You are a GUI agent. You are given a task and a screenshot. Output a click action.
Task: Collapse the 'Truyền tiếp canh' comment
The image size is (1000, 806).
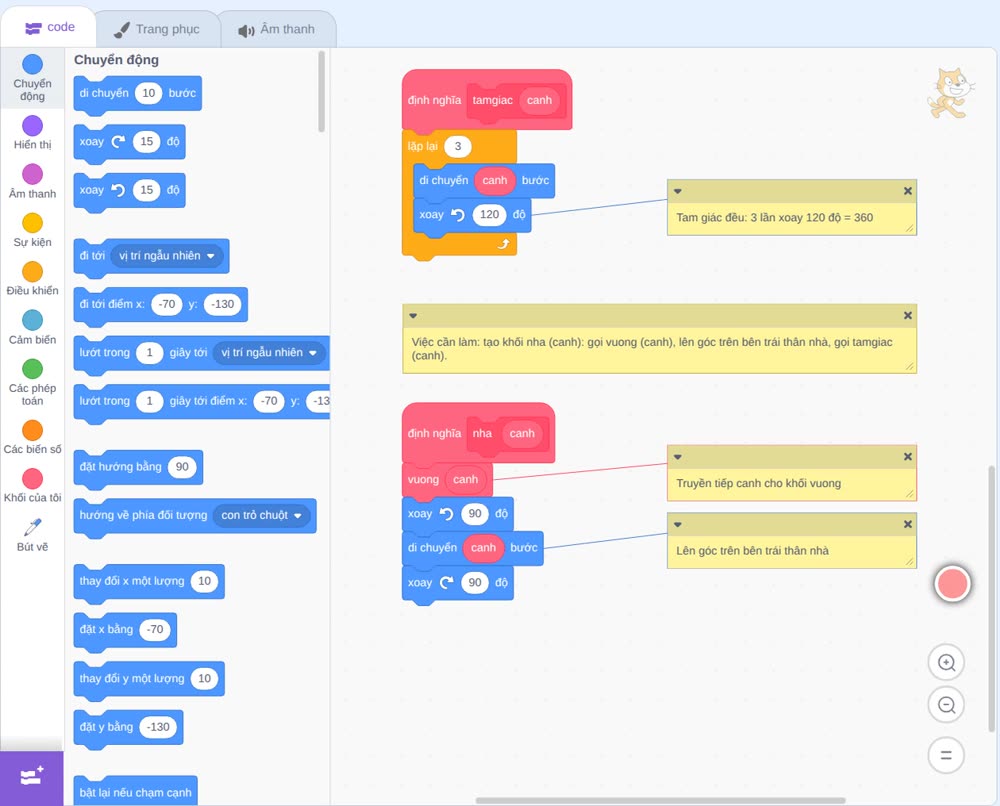click(x=678, y=457)
